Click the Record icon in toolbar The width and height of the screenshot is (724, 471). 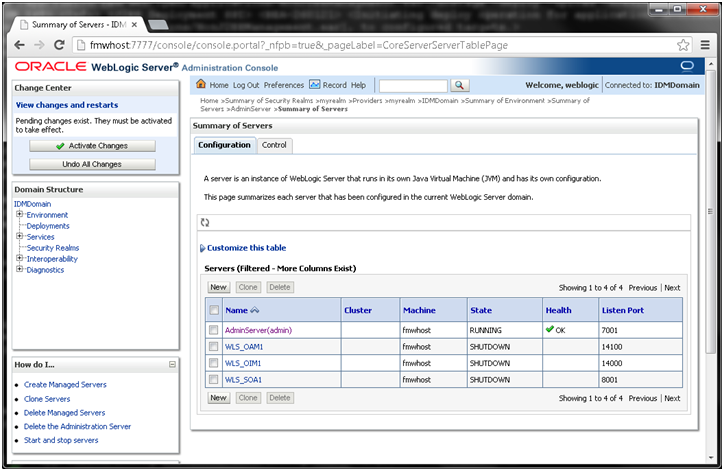tap(314, 85)
